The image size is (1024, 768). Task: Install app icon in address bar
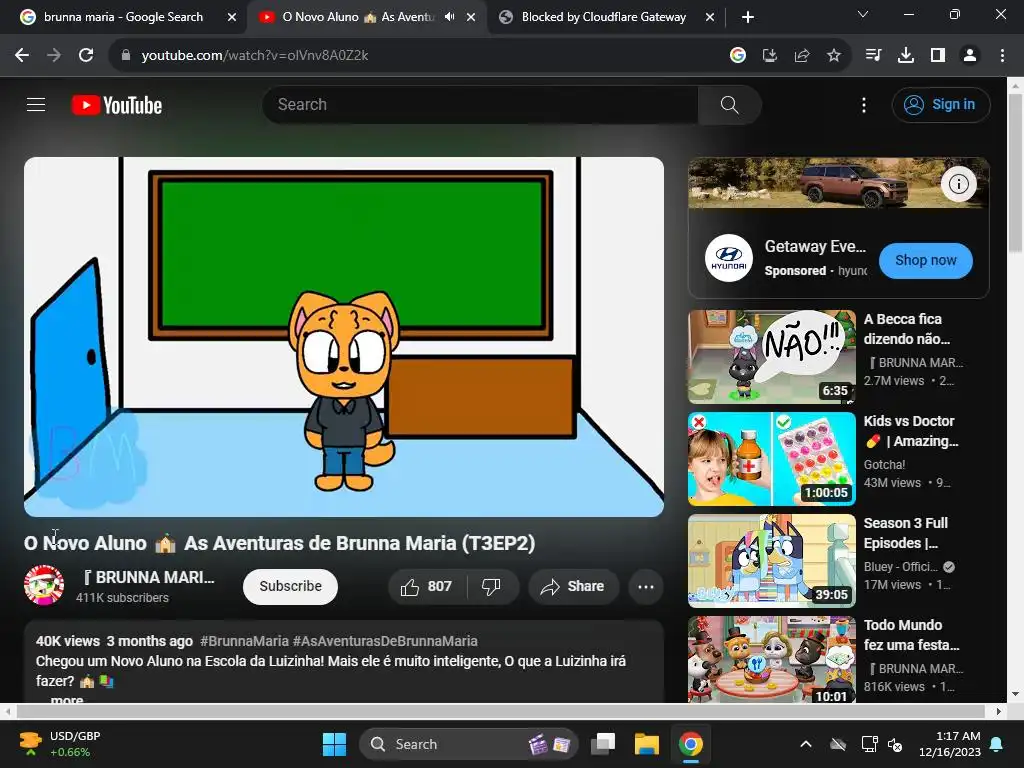coord(769,56)
